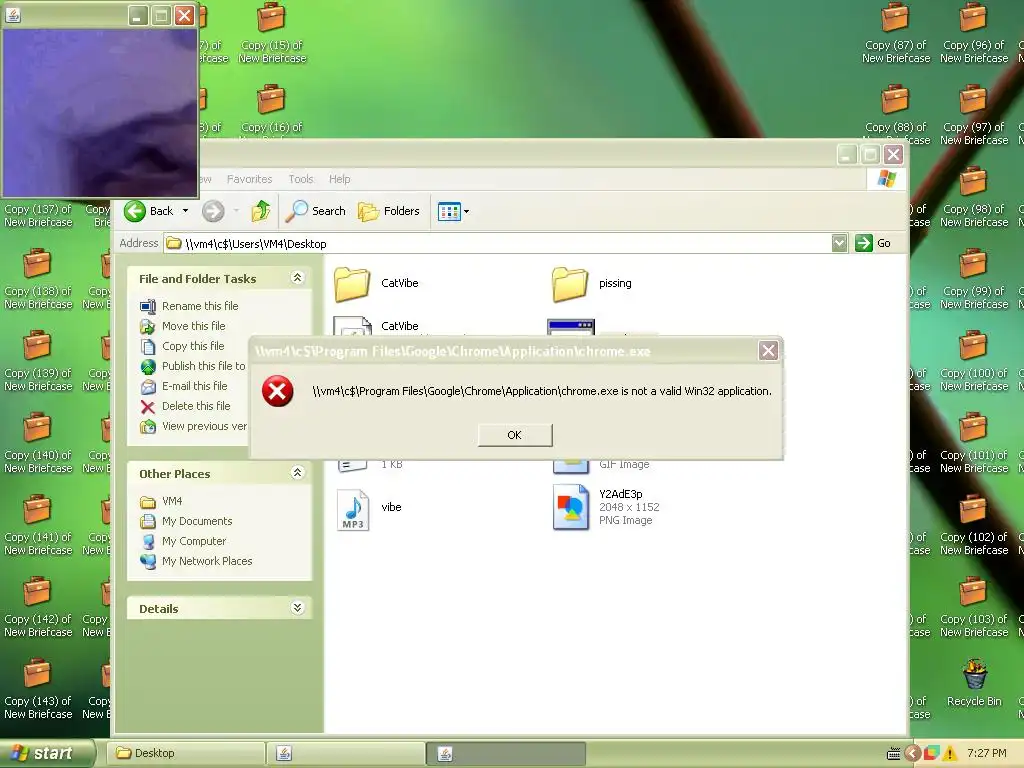Open My Computer in Other Places
Image resolution: width=1024 pixels, height=768 pixels.
(194, 541)
